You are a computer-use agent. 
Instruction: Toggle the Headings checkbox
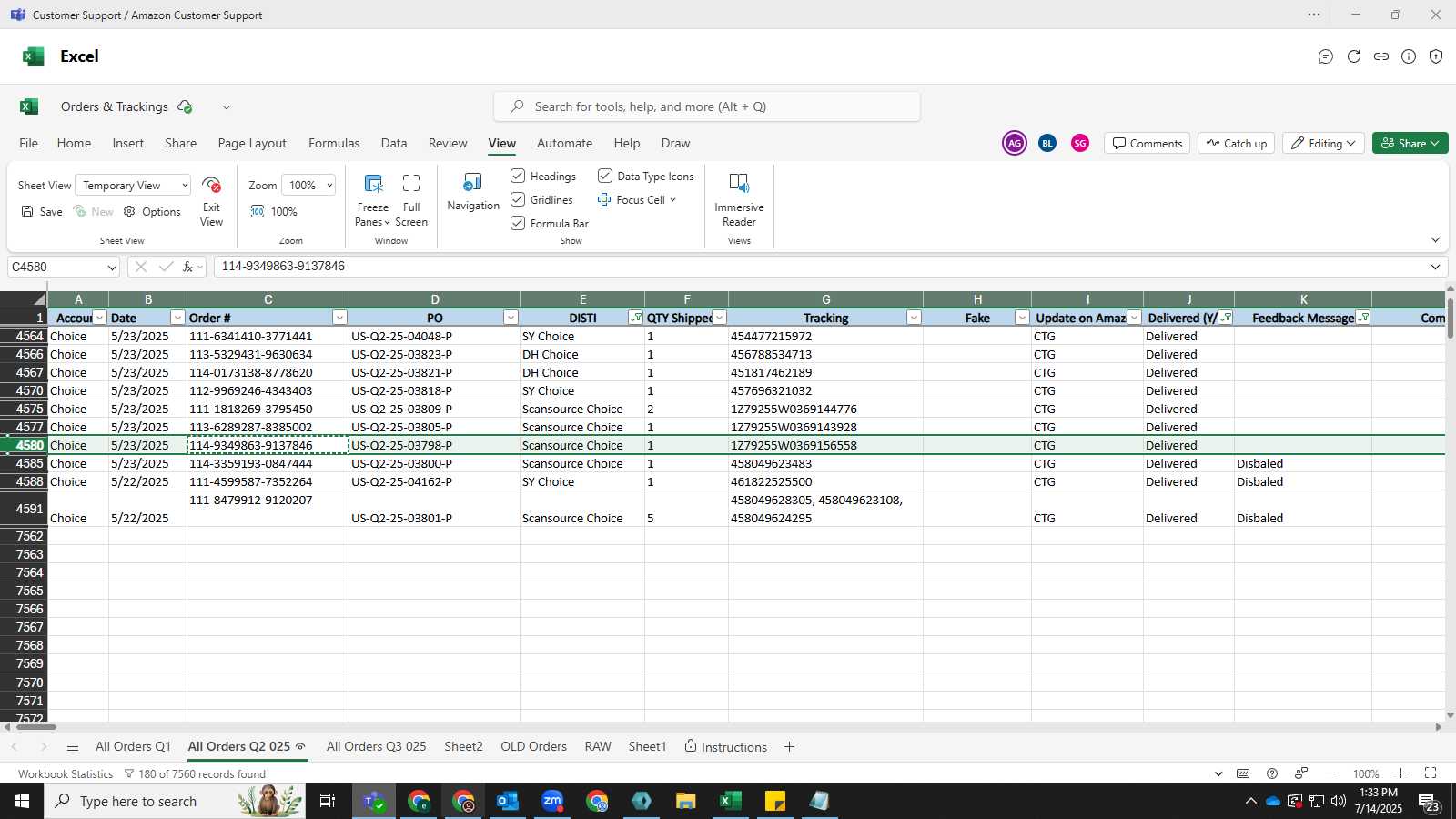click(518, 176)
